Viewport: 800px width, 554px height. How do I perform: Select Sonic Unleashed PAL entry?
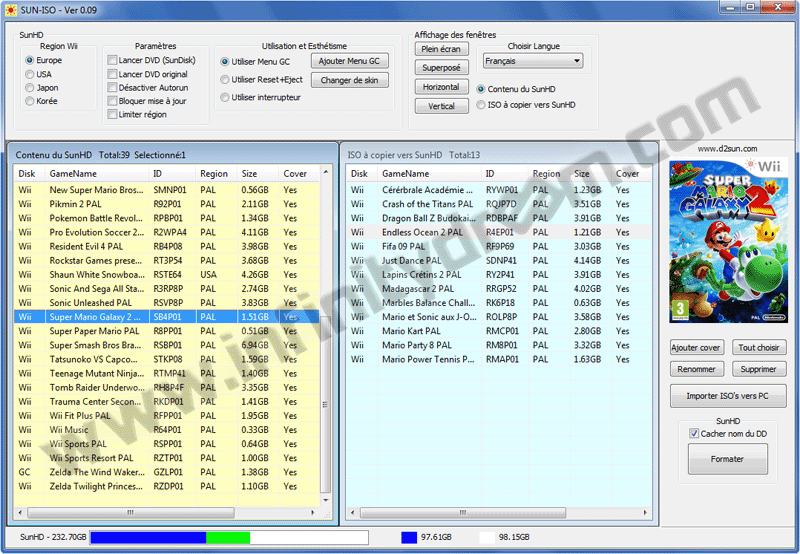167,303
